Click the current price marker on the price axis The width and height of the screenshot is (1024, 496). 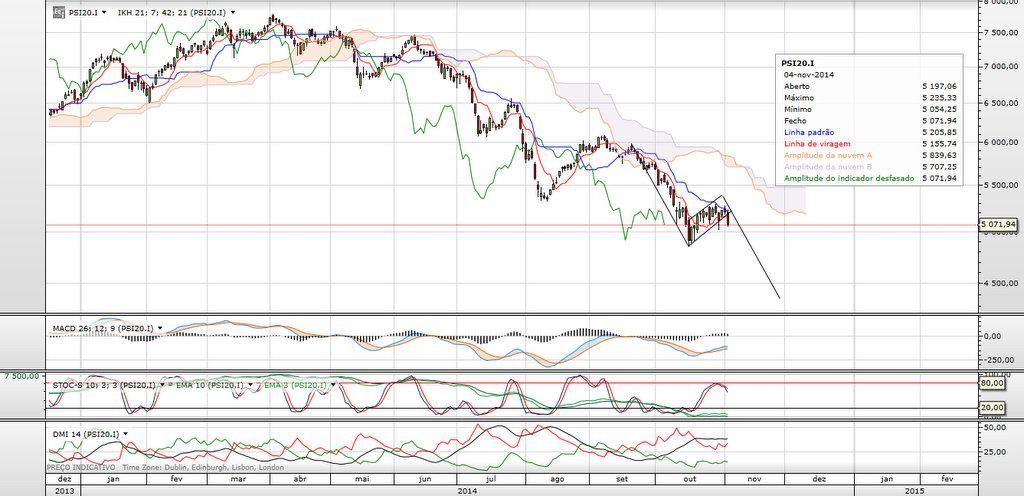click(999, 225)
